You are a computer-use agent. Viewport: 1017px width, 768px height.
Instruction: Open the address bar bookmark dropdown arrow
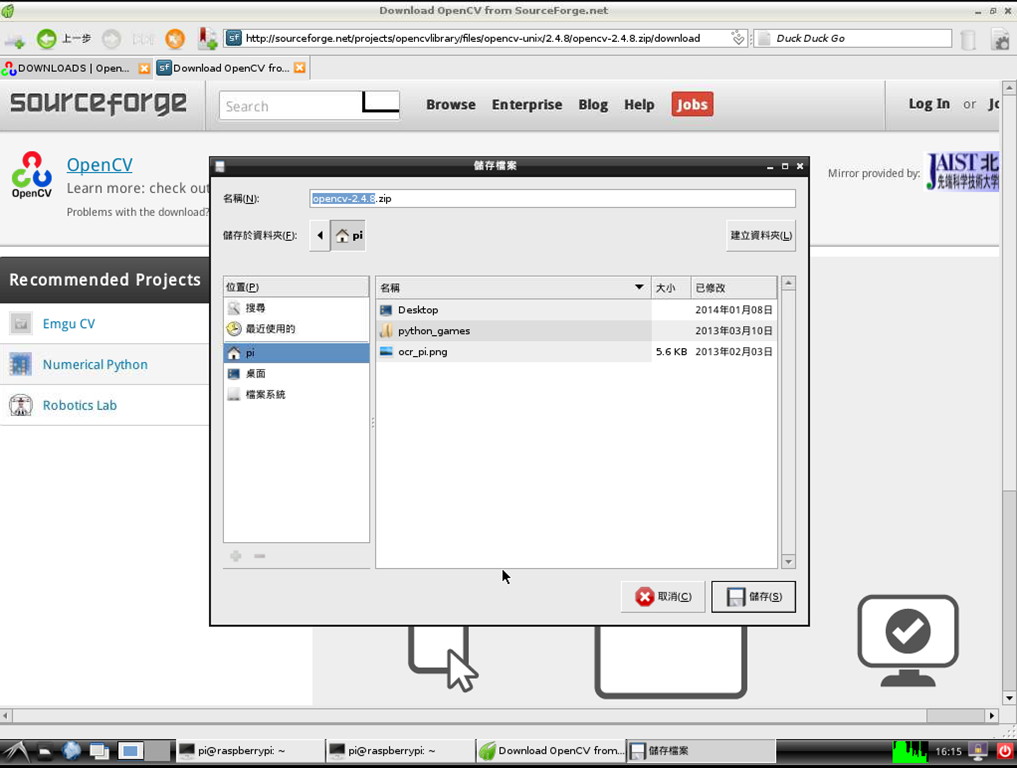(737, 38)
